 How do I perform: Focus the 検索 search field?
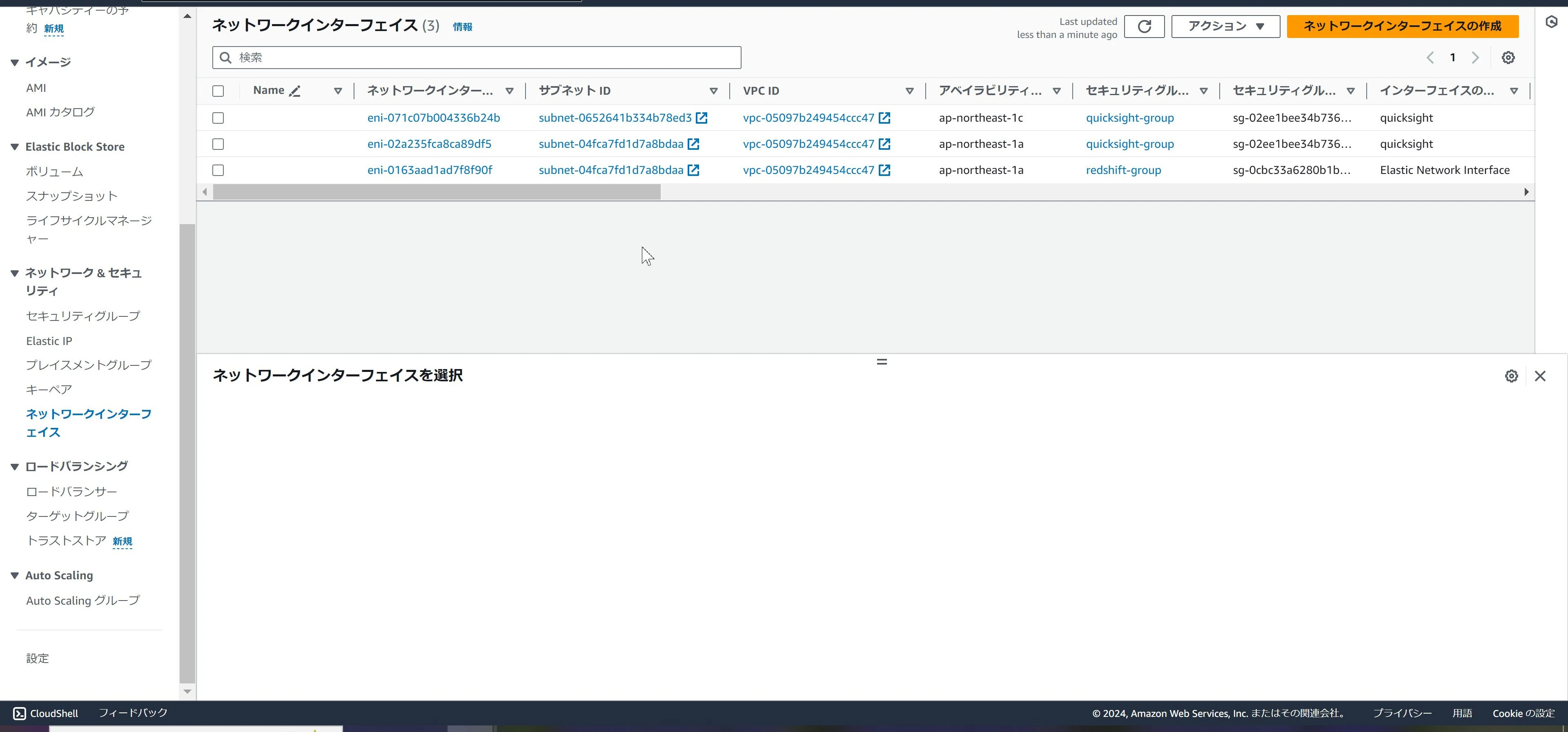tap(477, 58)
